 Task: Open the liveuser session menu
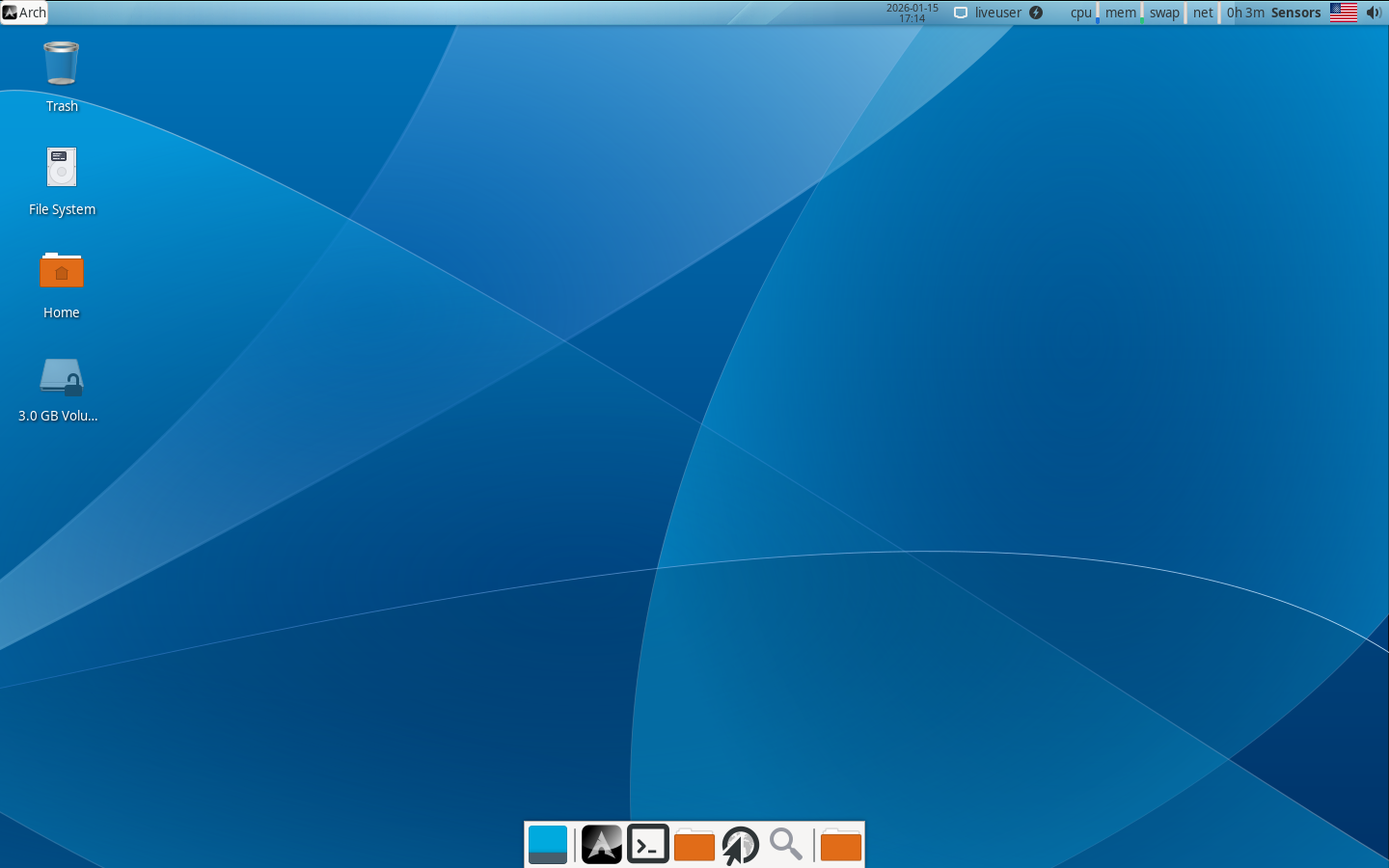[996, 13]
